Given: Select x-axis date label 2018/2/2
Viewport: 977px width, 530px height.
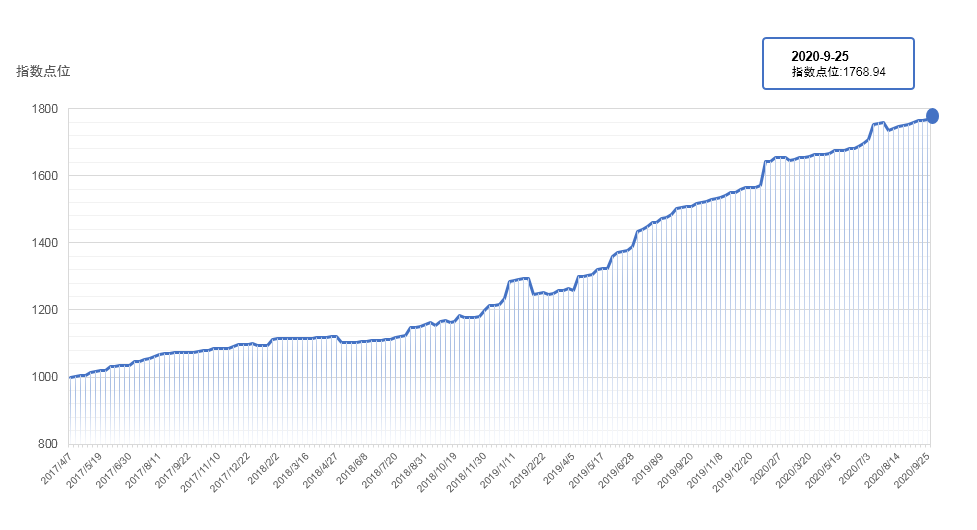Looking at the screenshot, I should [x=264, y=468].
